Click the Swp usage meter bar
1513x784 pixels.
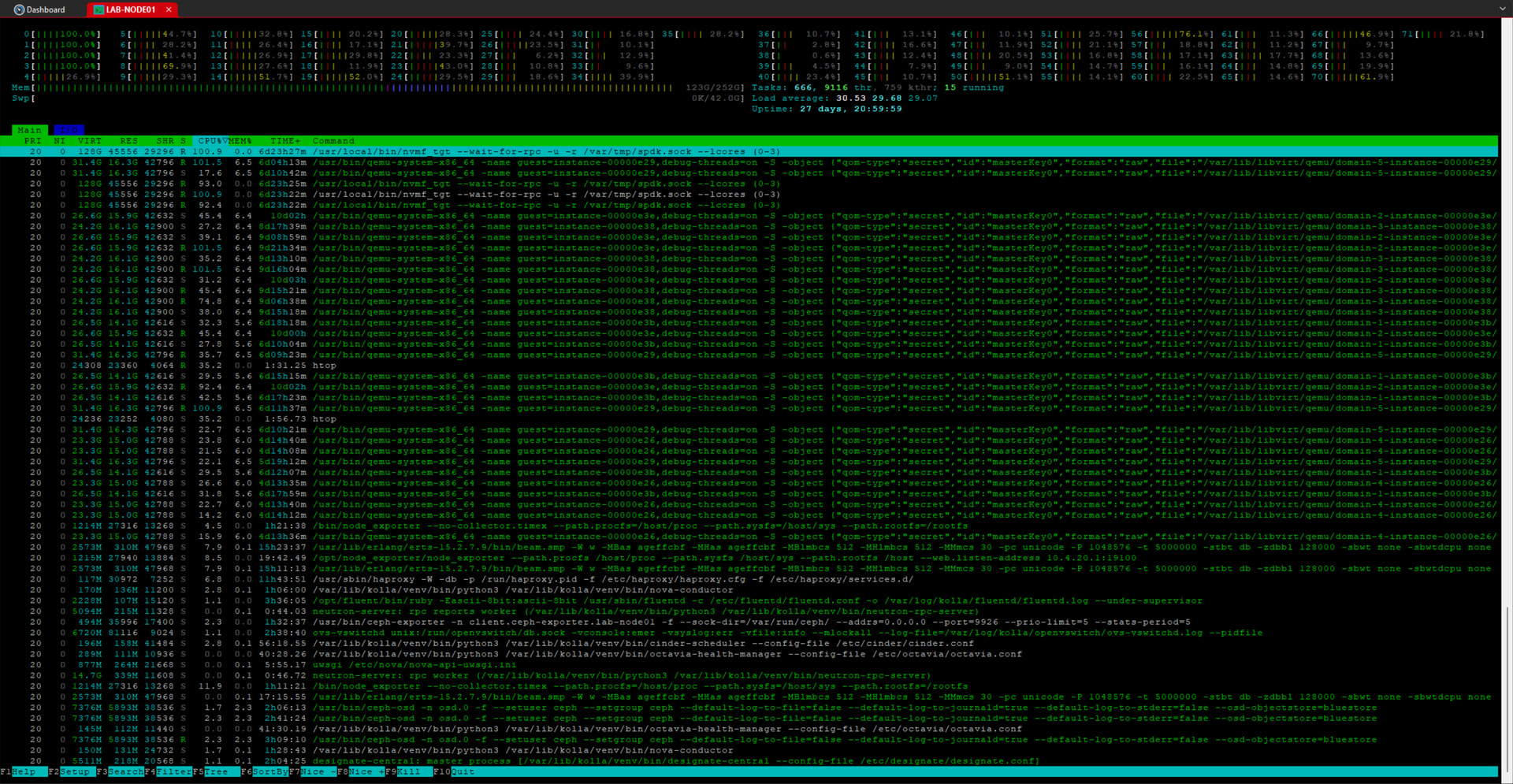(378, 98)
